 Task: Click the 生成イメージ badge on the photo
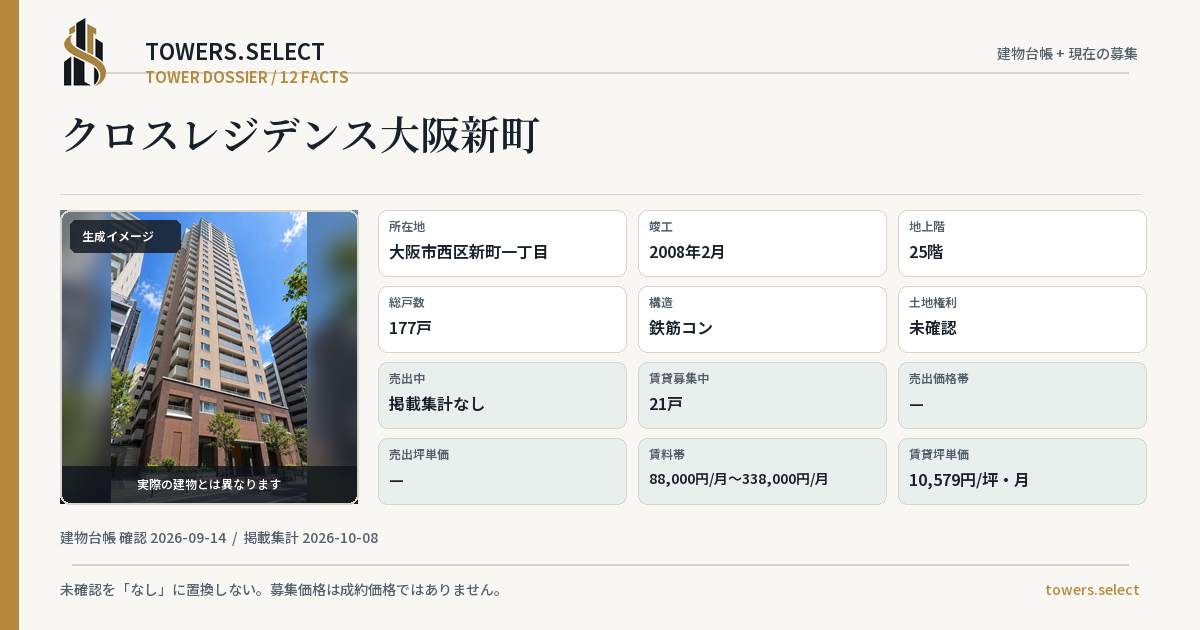point(125,237)
